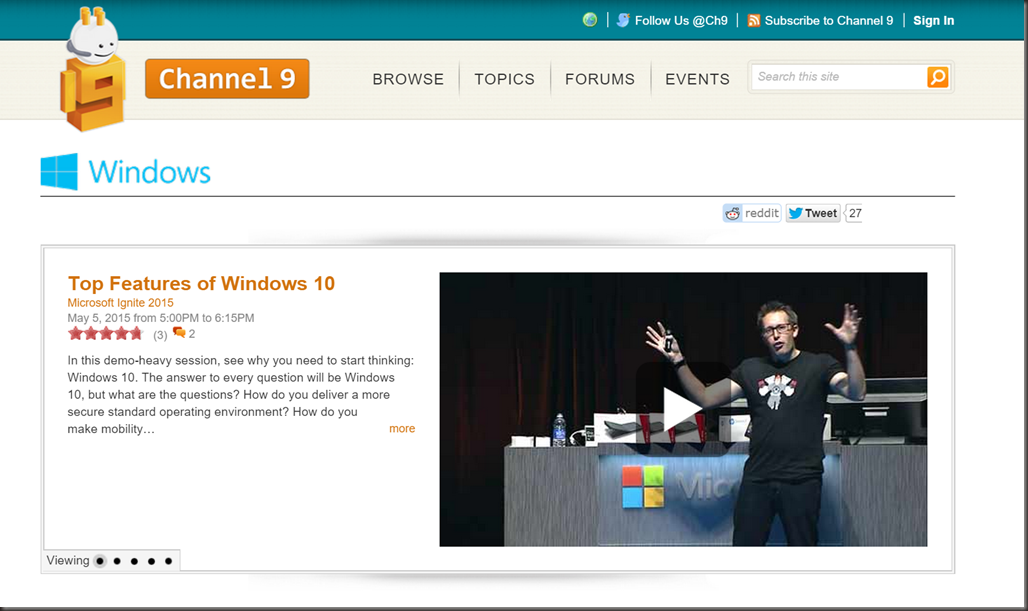1028x611 pixels.
Task: Open the FORUMS menu
Action: coord(600,79)
